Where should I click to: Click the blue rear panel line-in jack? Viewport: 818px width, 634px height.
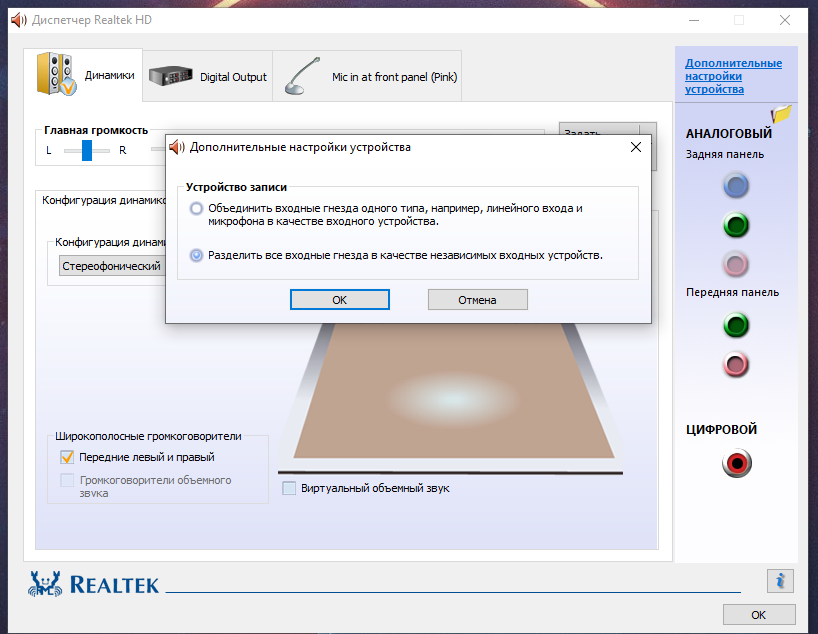tap(736, 186)
